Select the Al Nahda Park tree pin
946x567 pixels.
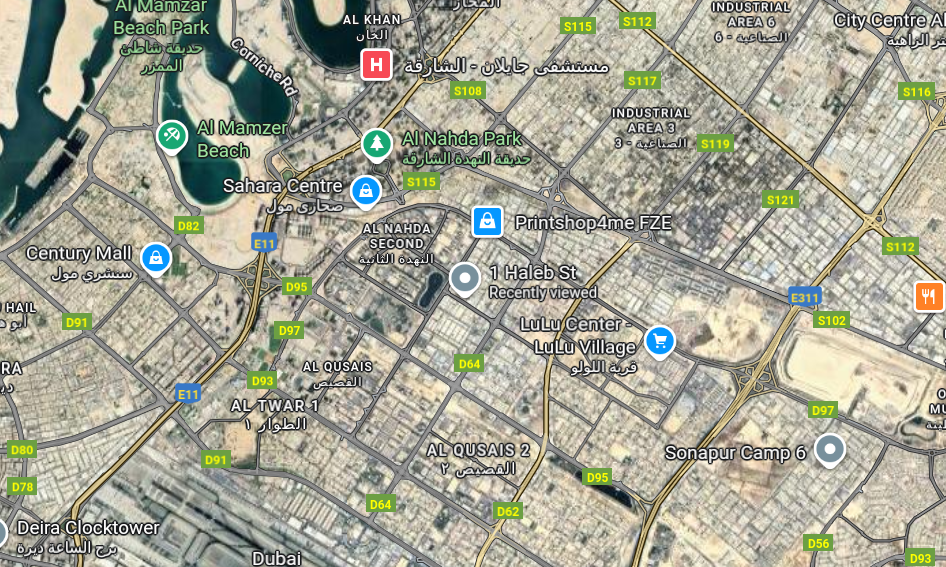(x=377, y=145)
